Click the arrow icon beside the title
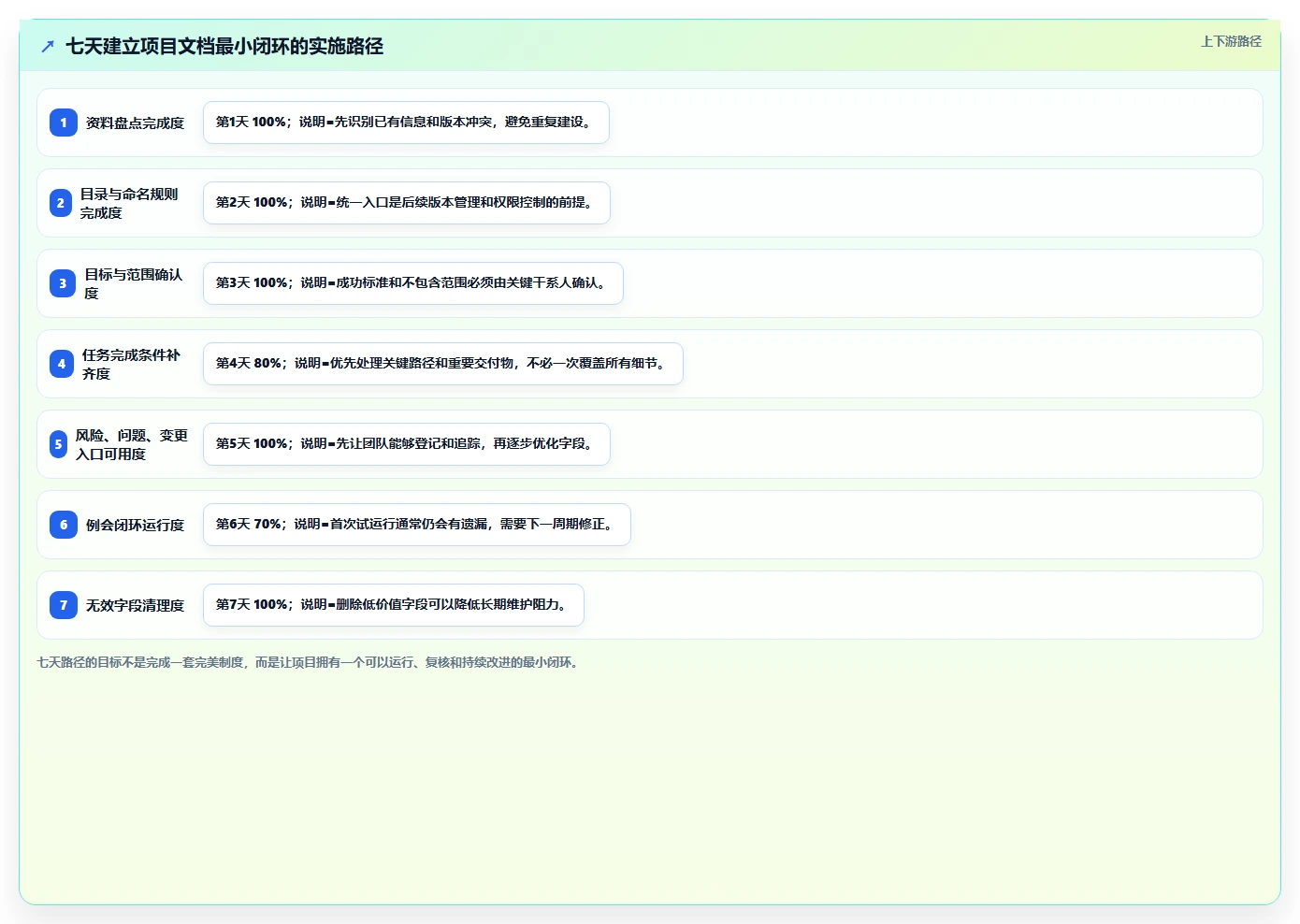 pos(48,46)
